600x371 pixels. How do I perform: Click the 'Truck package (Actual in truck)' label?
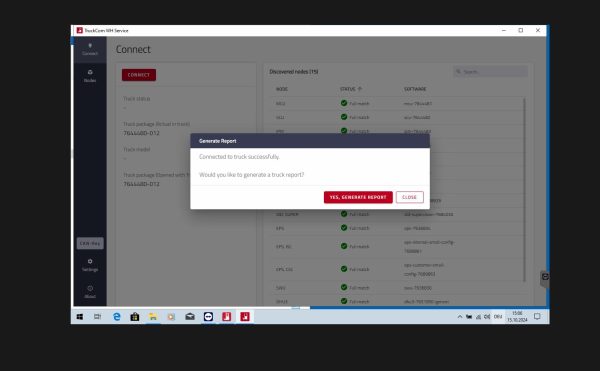pyautogui.click(x=157, y=124)
